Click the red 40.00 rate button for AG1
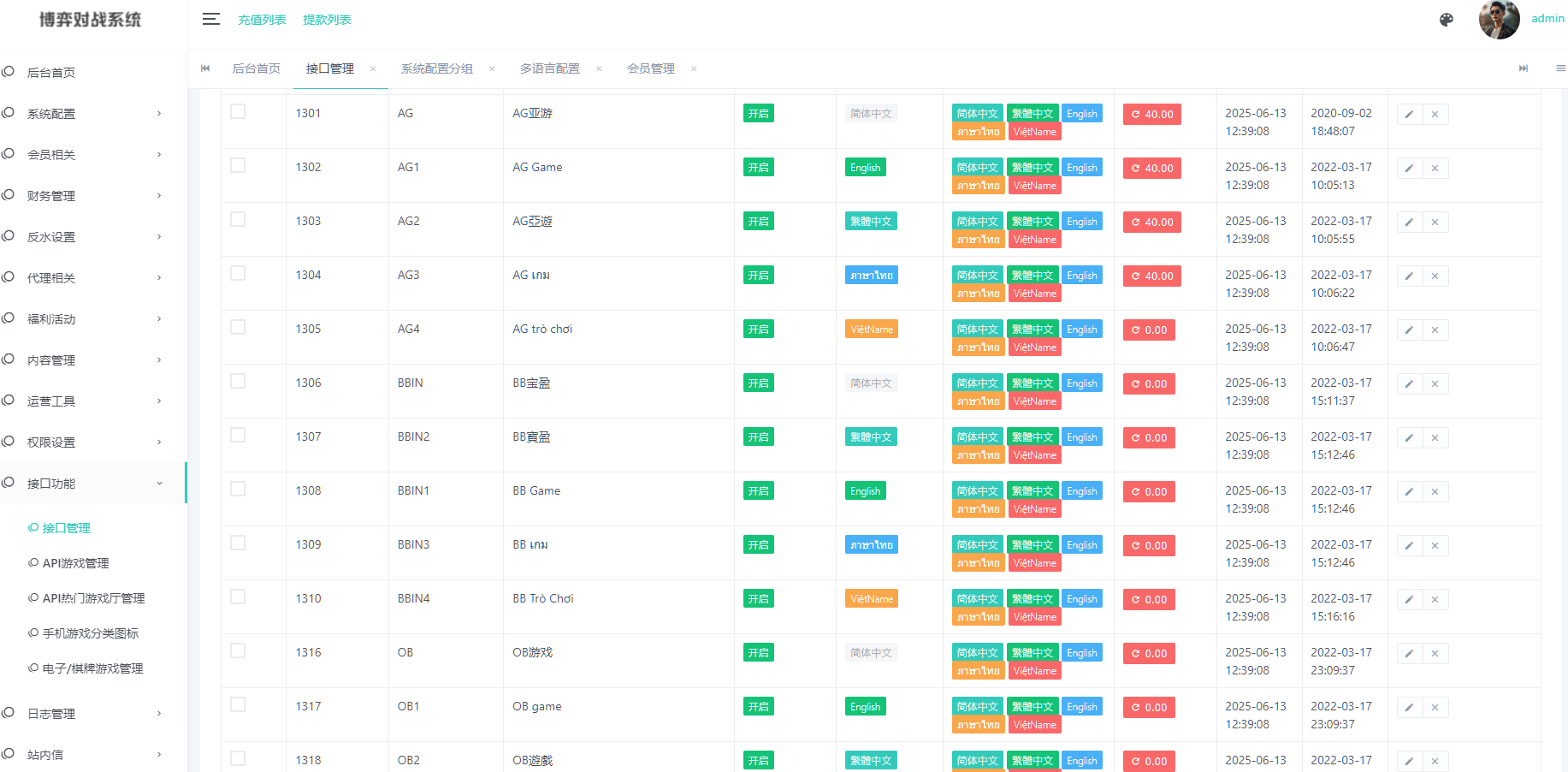 pos(1151,168)
